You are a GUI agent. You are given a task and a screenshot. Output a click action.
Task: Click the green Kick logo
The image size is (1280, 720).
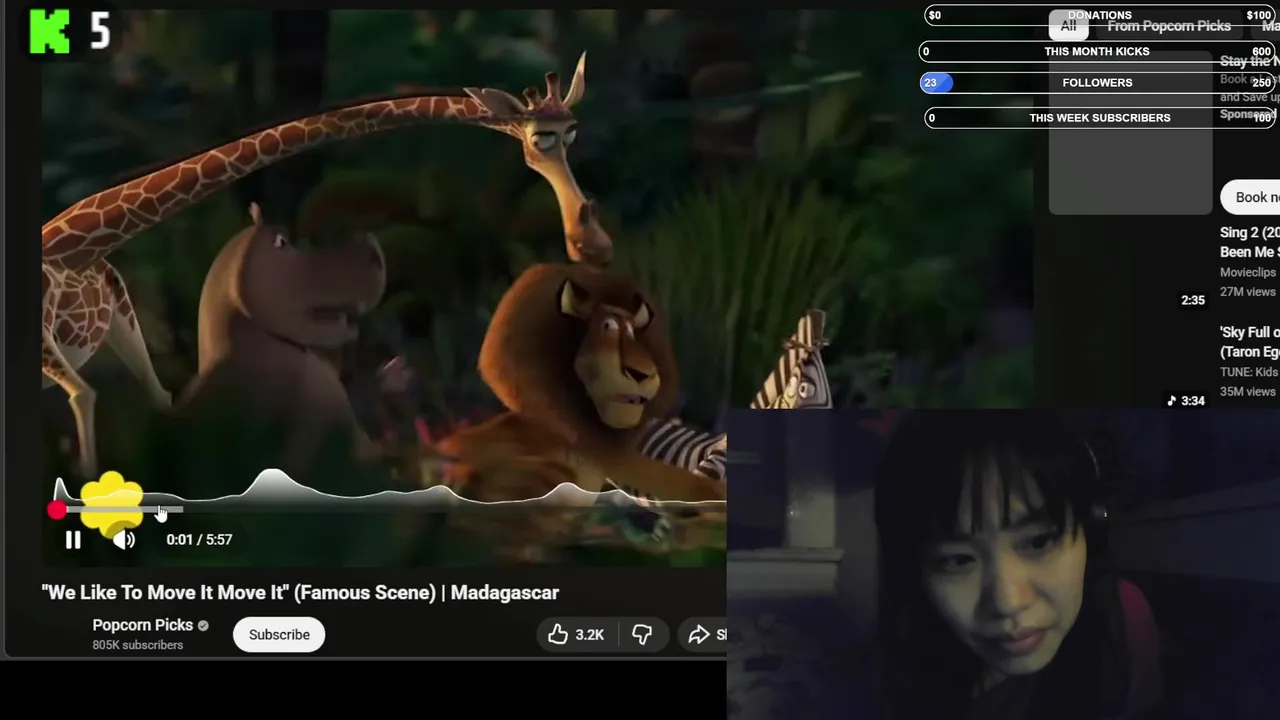point(49,31)
